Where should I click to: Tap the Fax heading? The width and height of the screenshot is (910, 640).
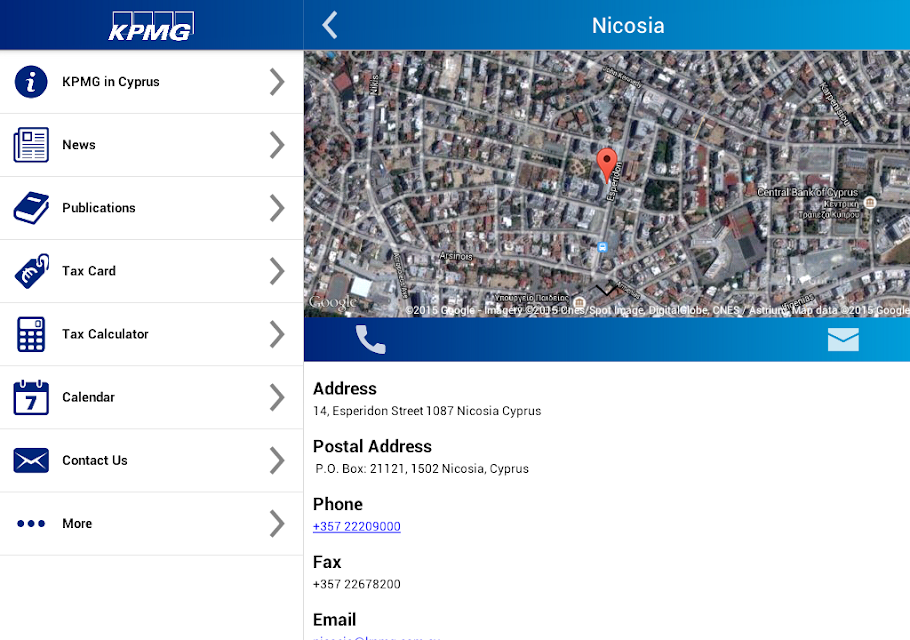(327, 562)
